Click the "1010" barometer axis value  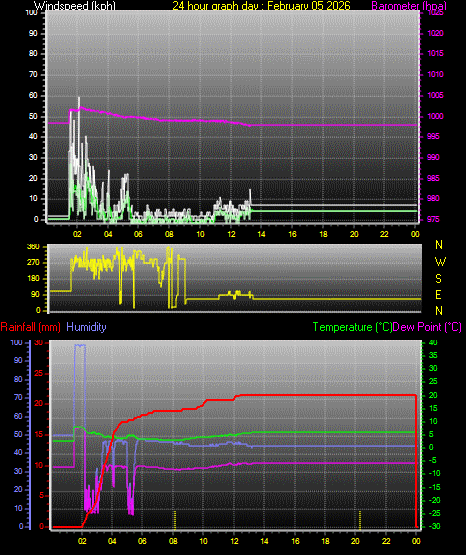436,74
